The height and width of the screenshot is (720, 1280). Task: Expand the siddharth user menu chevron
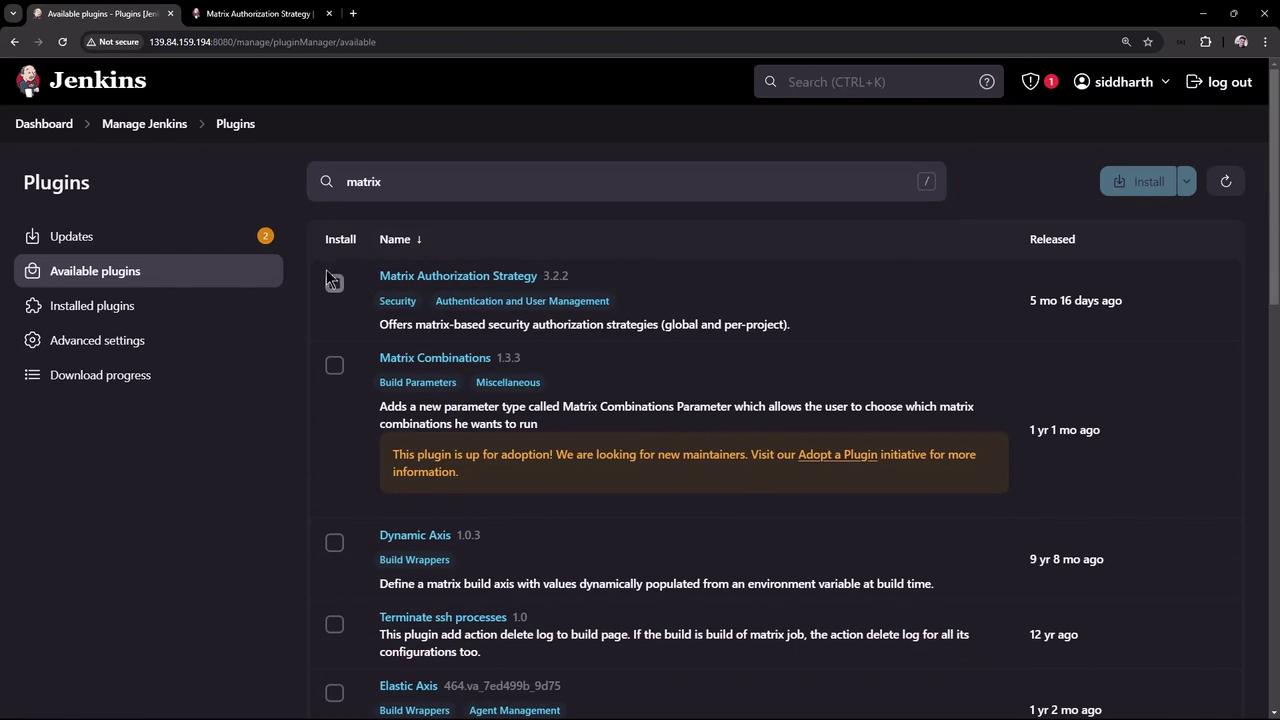[x=1165, y=82]
